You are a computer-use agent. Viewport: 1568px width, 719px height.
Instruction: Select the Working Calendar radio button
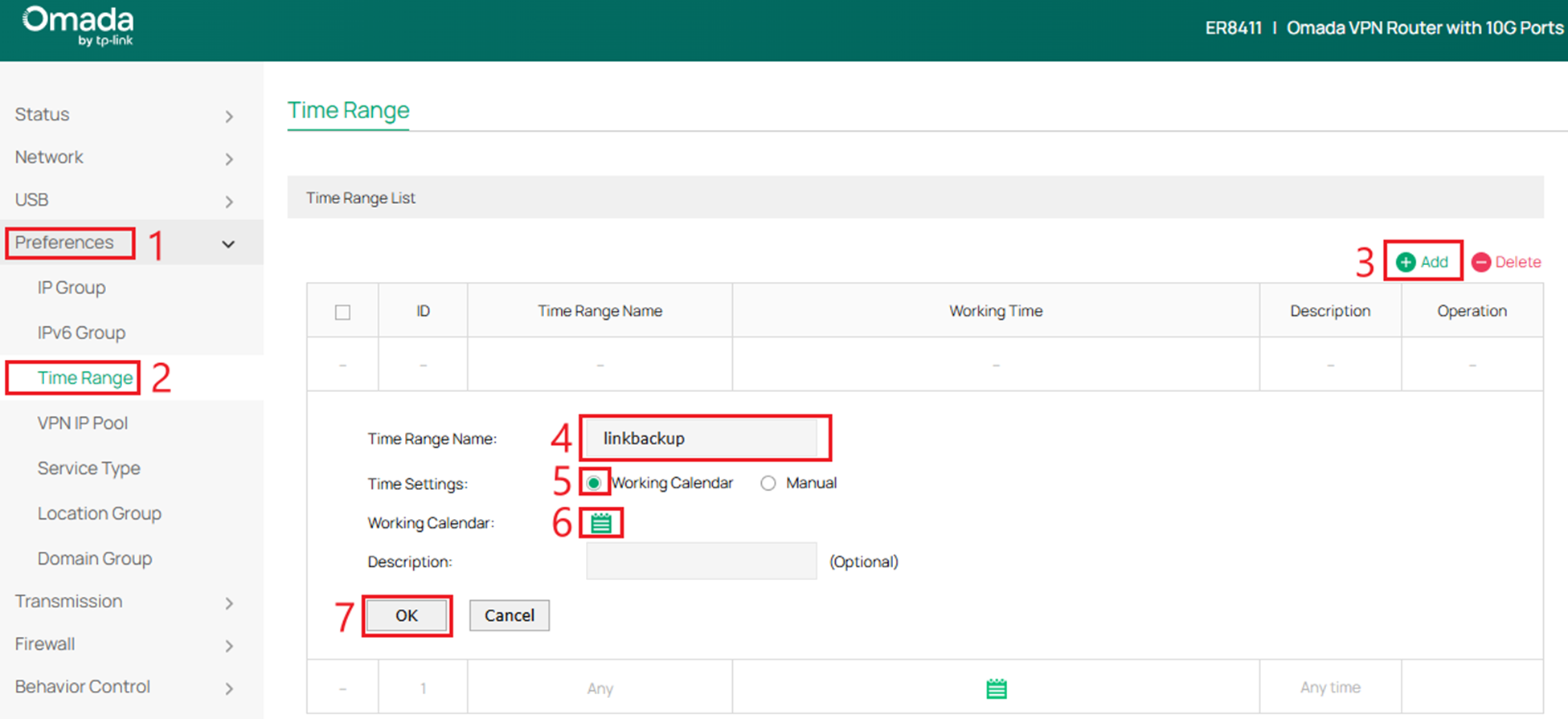(594, 483)
